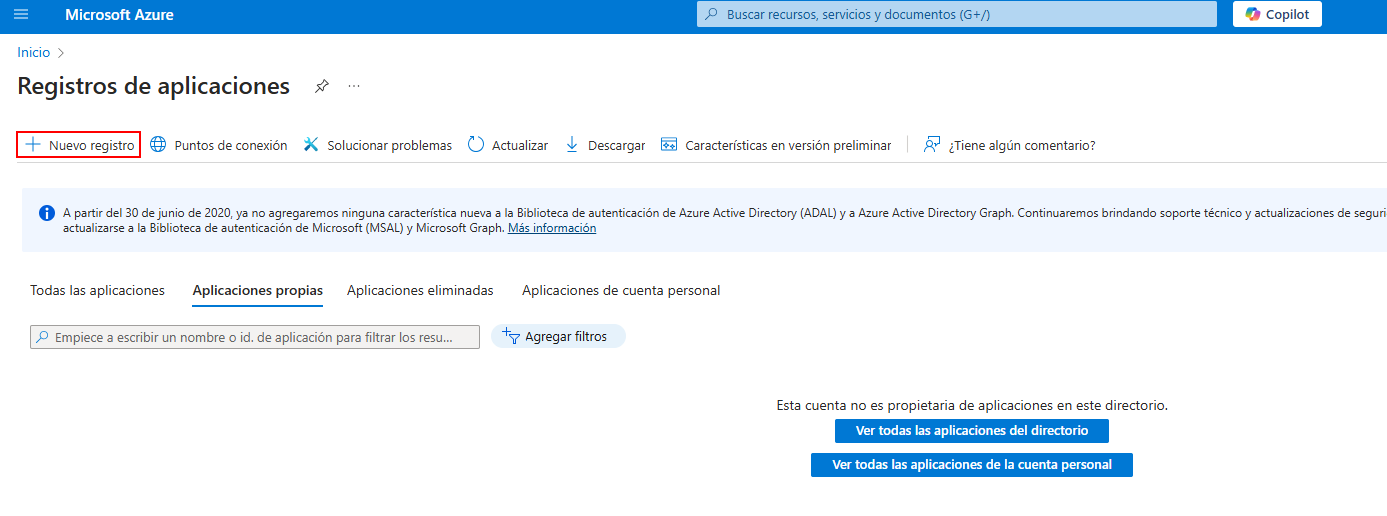Screen dimensions: 1387x516
Task: Open Solucionar problemas
Action: tap(377, 145)
